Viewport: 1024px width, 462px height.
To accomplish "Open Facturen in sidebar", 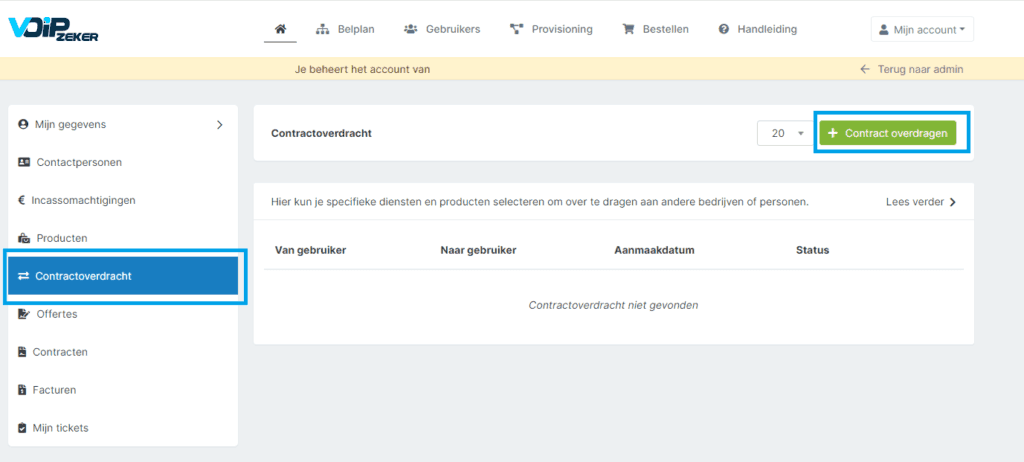I will click(123, 390).
